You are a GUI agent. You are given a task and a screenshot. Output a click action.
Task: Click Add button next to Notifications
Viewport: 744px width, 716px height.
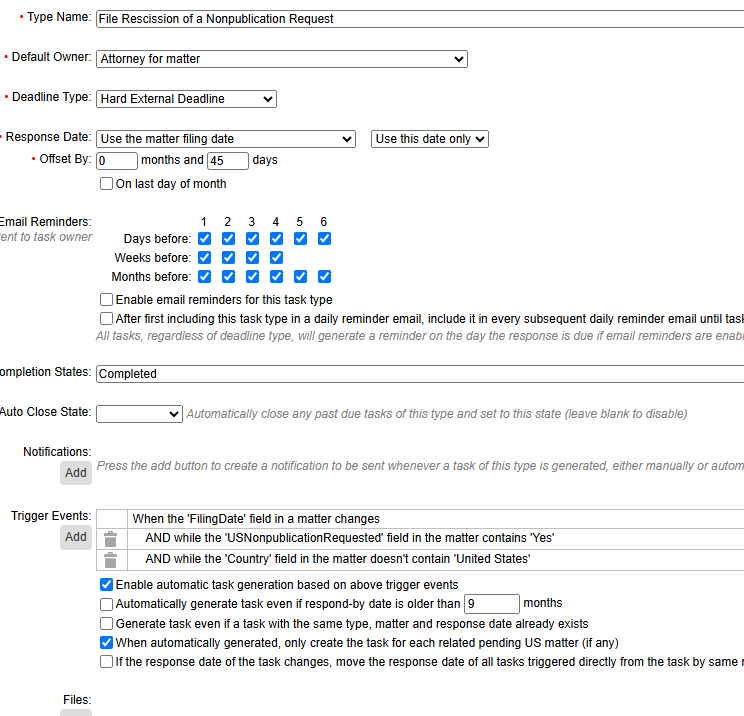(76, 472)
